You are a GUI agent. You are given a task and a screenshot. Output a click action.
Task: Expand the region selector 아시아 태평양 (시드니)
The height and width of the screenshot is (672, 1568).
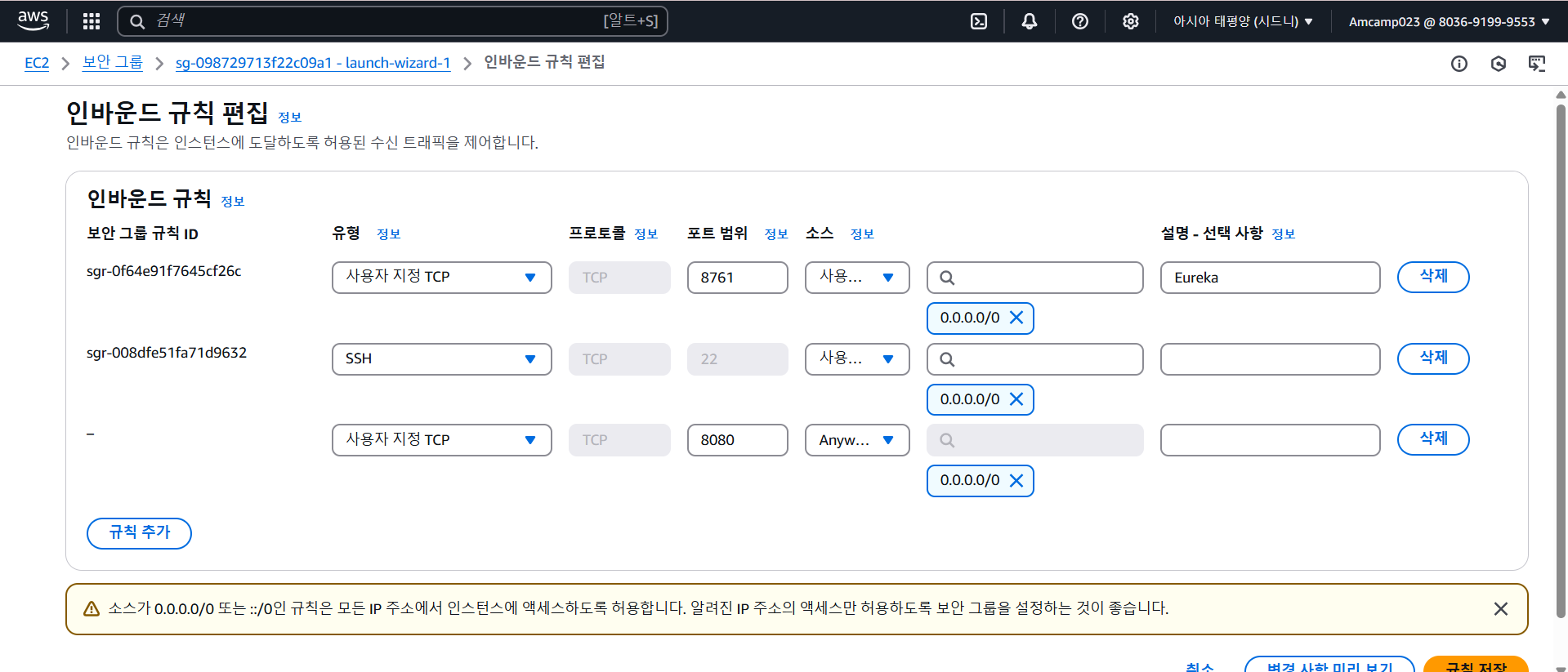[x=1243, y=21]
